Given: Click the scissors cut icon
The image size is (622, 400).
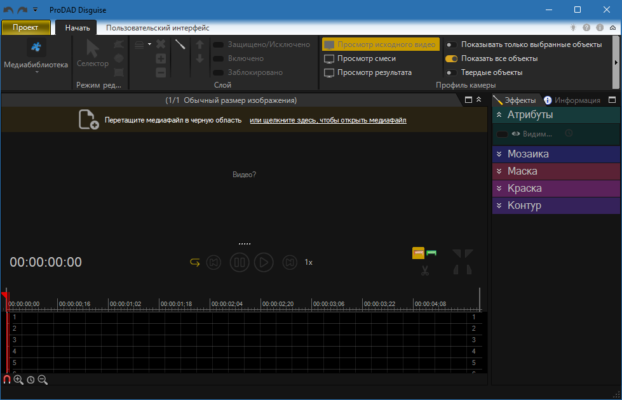Looking at the screenshot, I should [425, 271].
